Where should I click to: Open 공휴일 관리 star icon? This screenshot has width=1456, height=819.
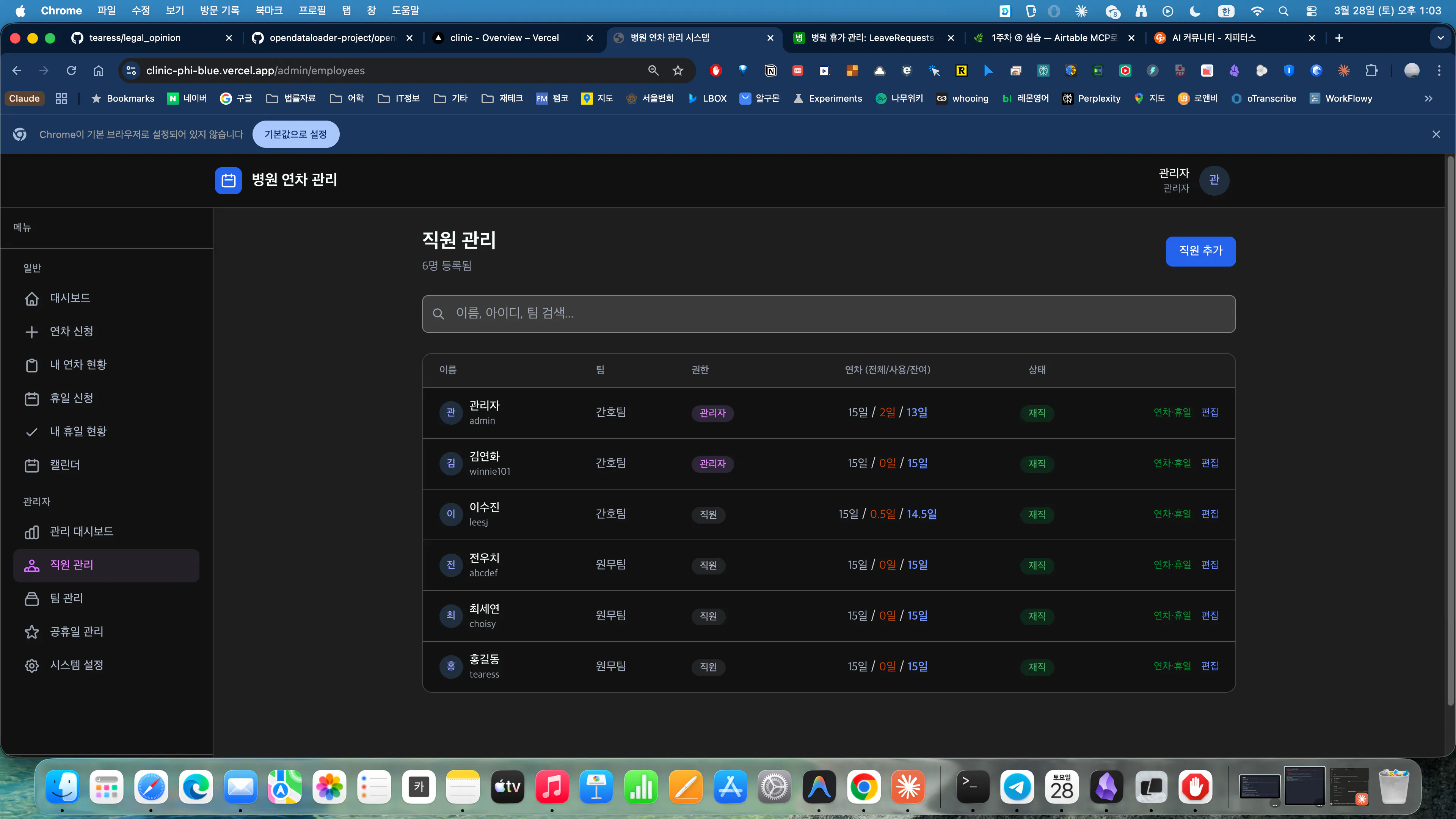[x=31, y=632]
